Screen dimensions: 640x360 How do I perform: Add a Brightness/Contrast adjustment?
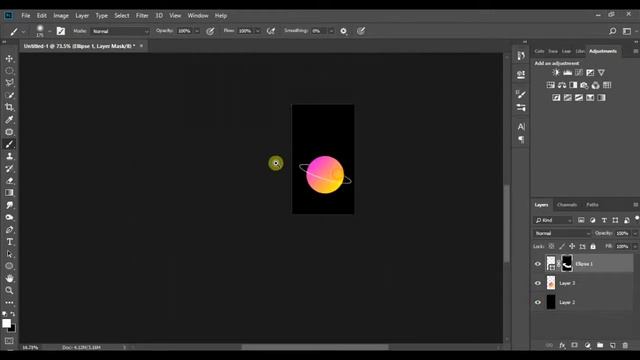tap(556, 73)
